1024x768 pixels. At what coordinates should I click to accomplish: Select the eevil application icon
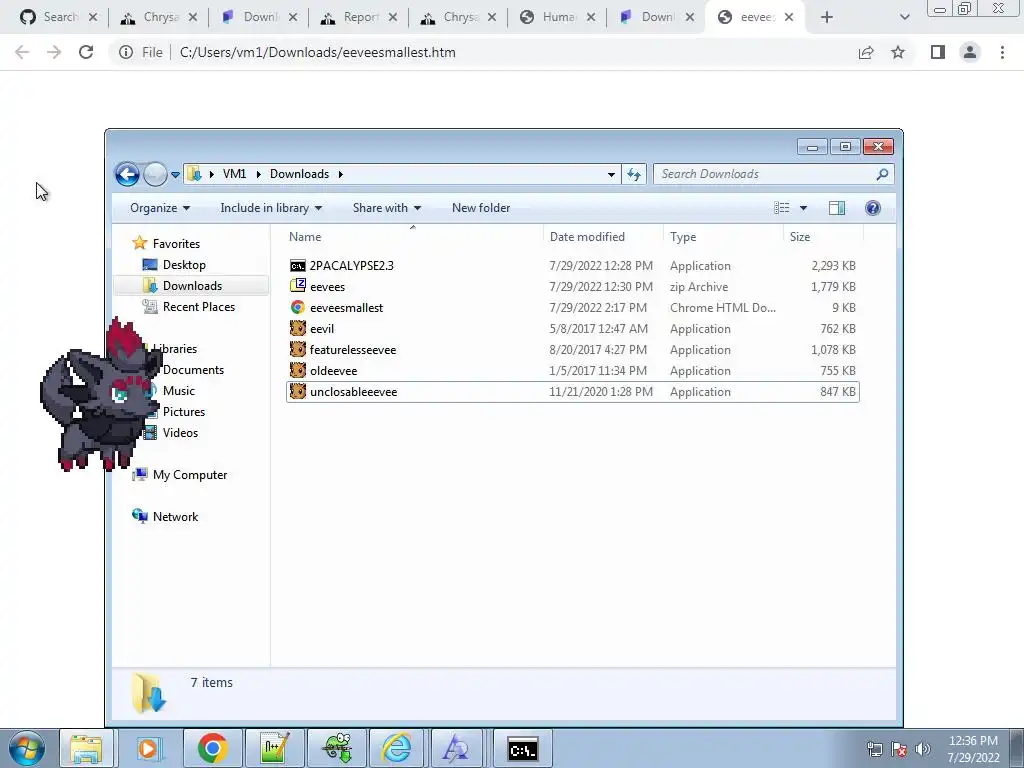point(298,328)
